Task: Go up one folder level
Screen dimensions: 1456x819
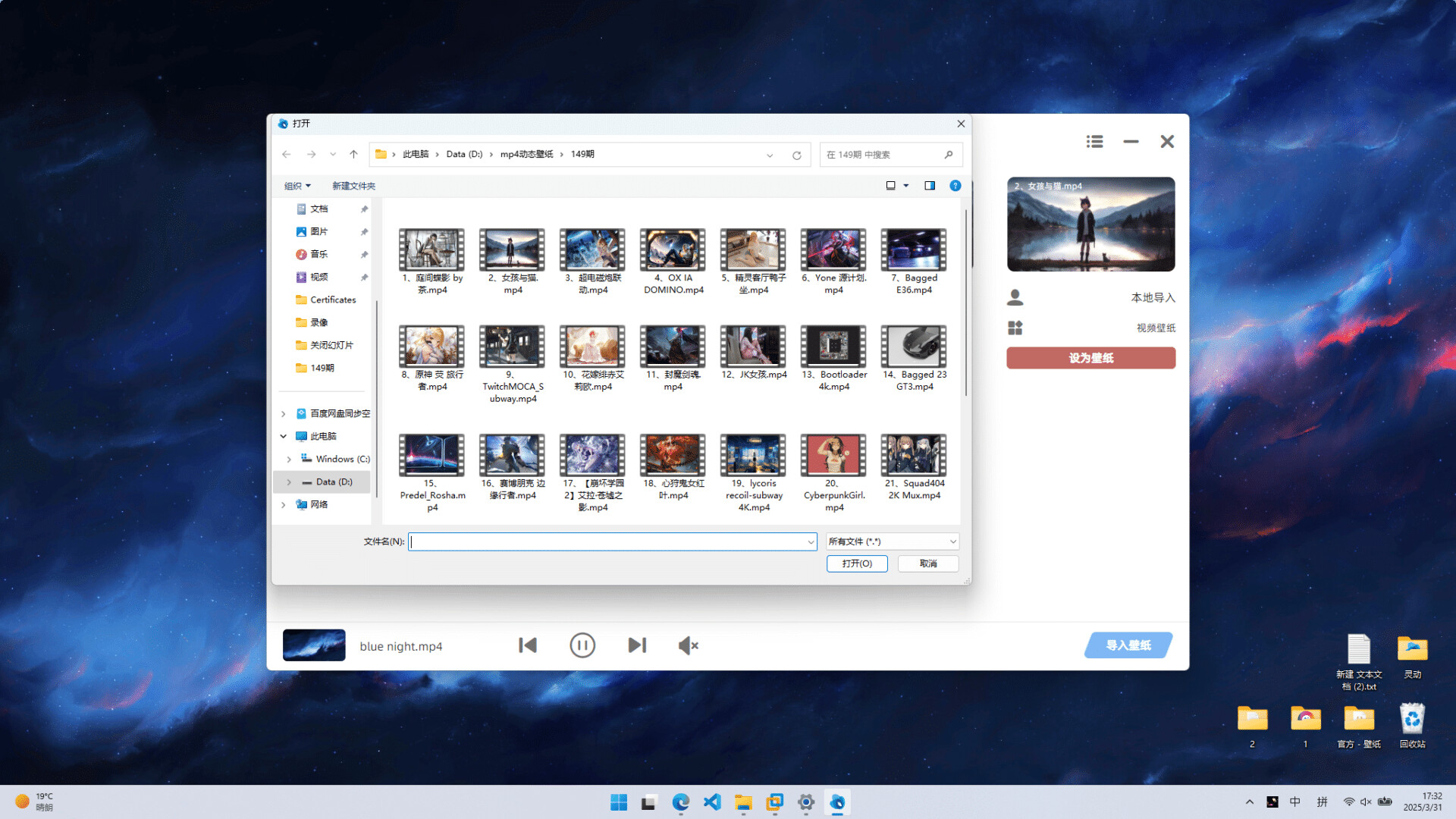Action: [353, 155]
